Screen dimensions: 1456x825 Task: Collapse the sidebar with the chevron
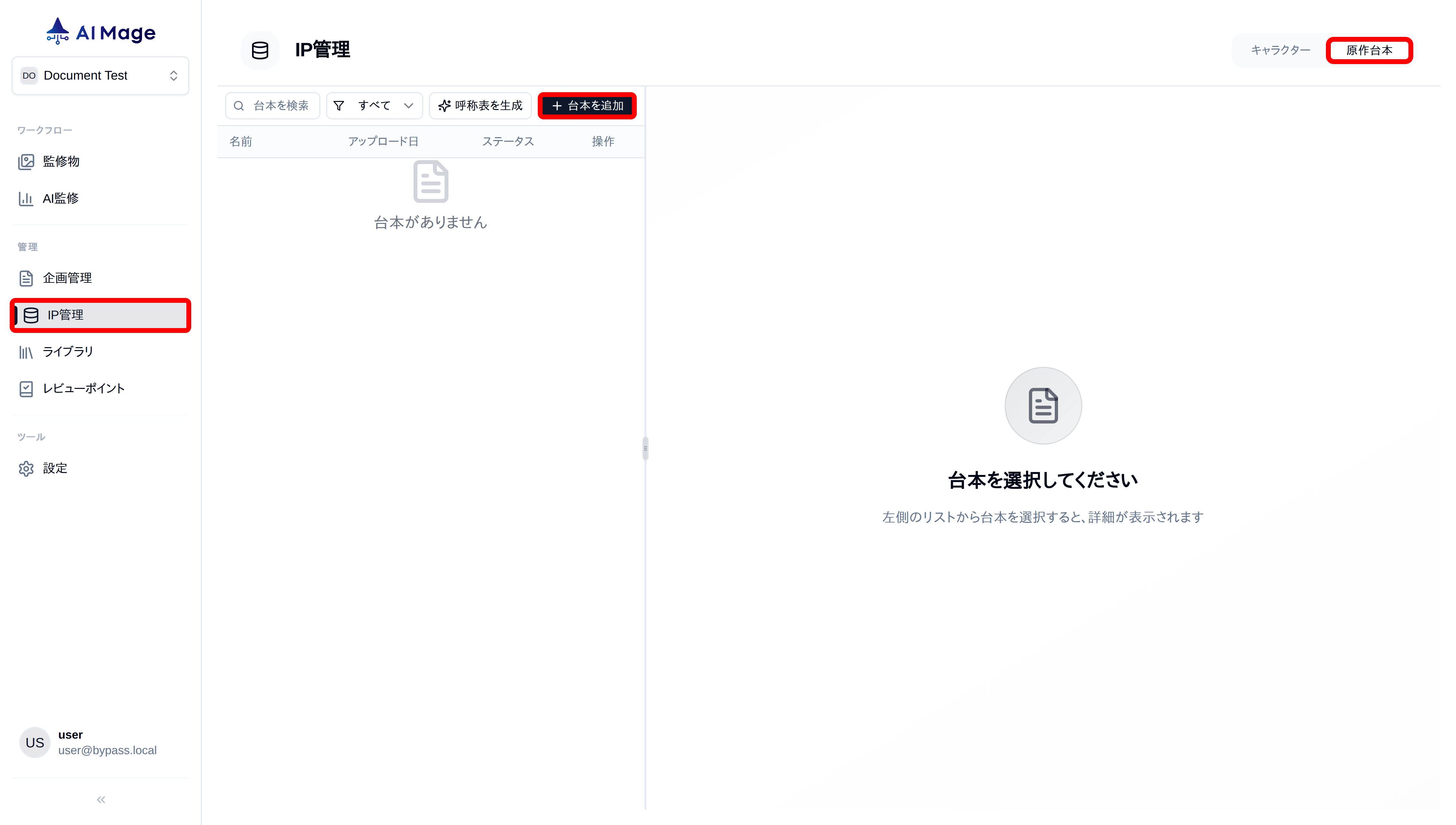(100, 799)
